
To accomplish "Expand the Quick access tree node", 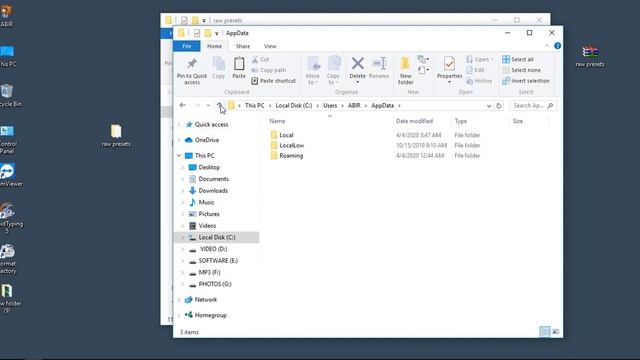I will pyautogui.click(x=179, y=124).
